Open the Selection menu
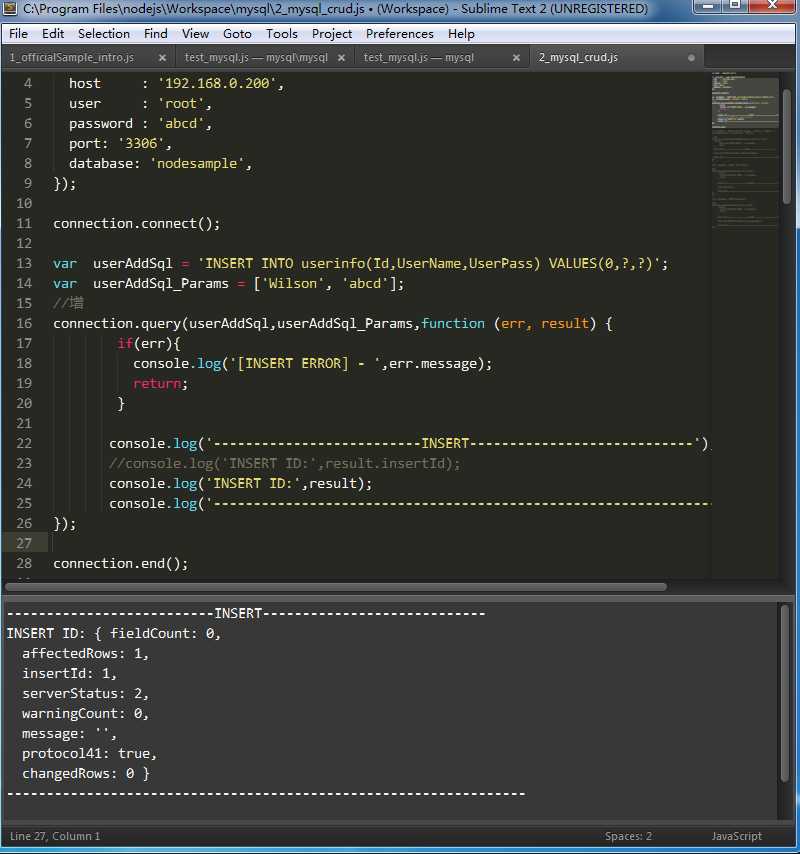The width and height of the screenshot is (800, 854). click(103, 34)
